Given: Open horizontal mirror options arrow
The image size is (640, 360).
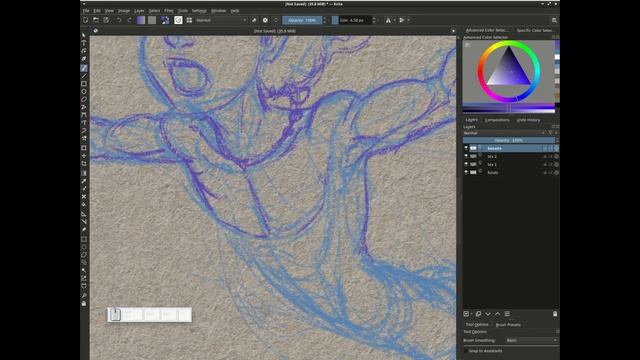Looking at the screenshot, I should pyautogui.click(x=394, y=20).
